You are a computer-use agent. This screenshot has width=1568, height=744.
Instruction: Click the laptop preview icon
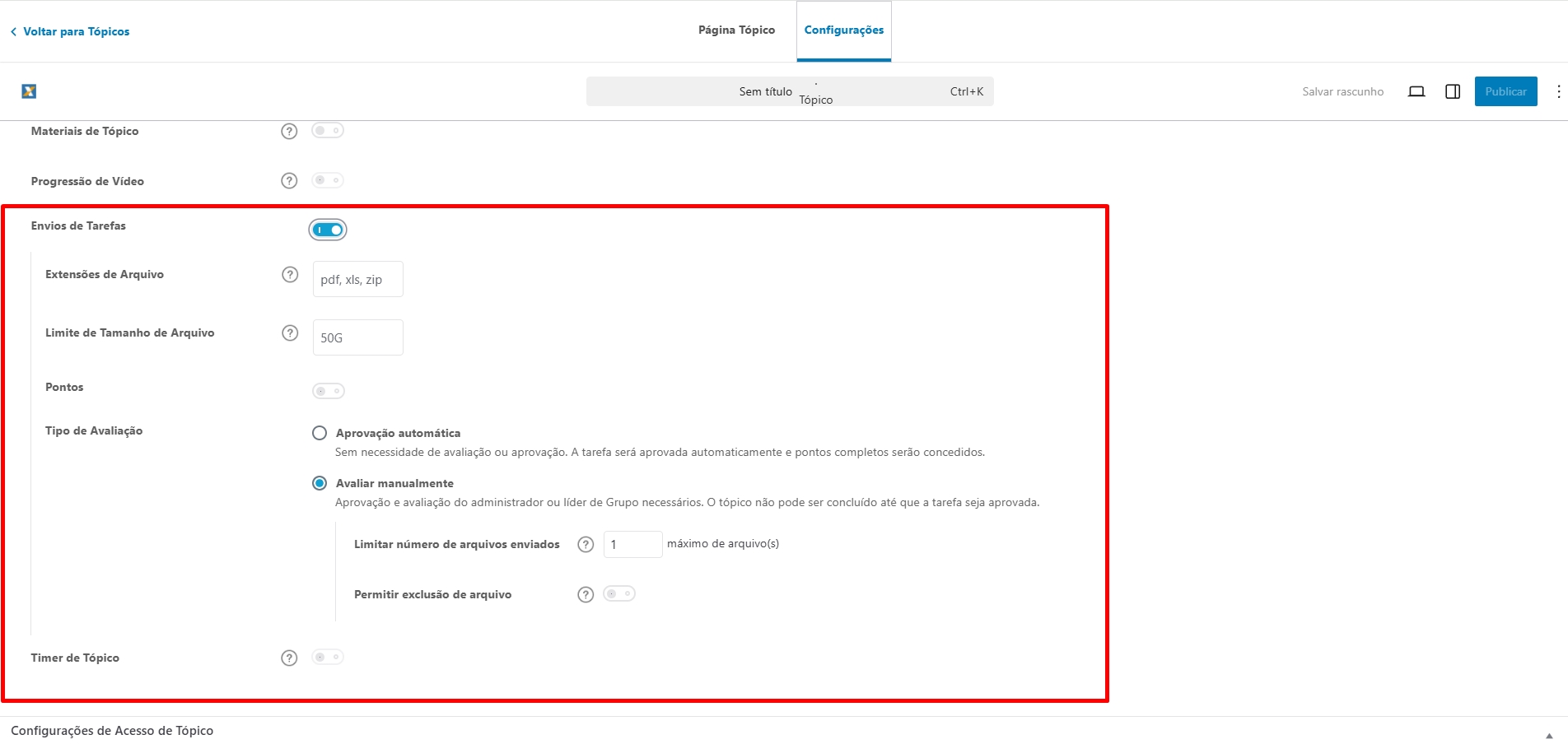coord(1416,91)
